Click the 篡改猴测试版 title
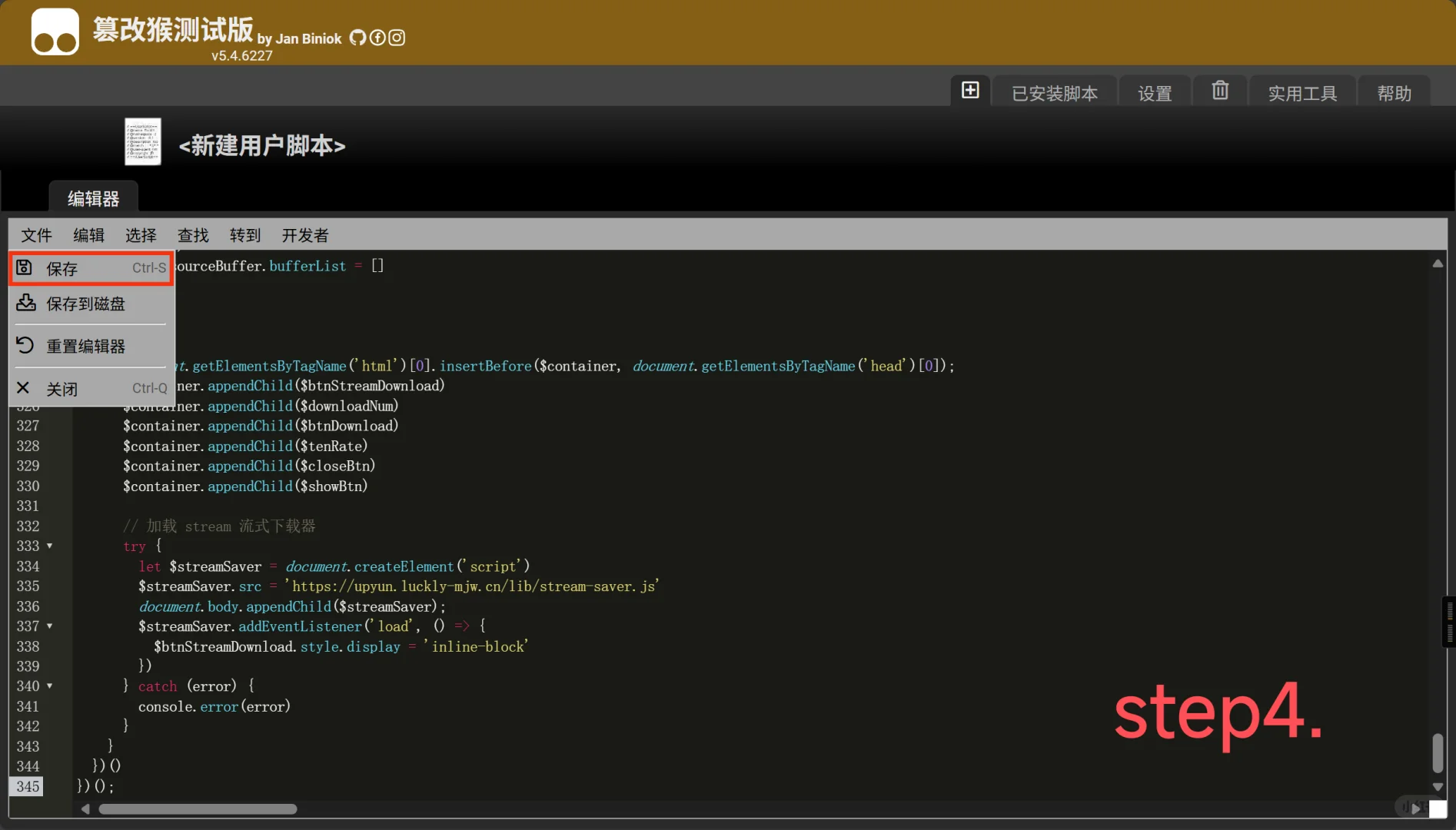Screen dimensions: 1456x830 (173, 29)
